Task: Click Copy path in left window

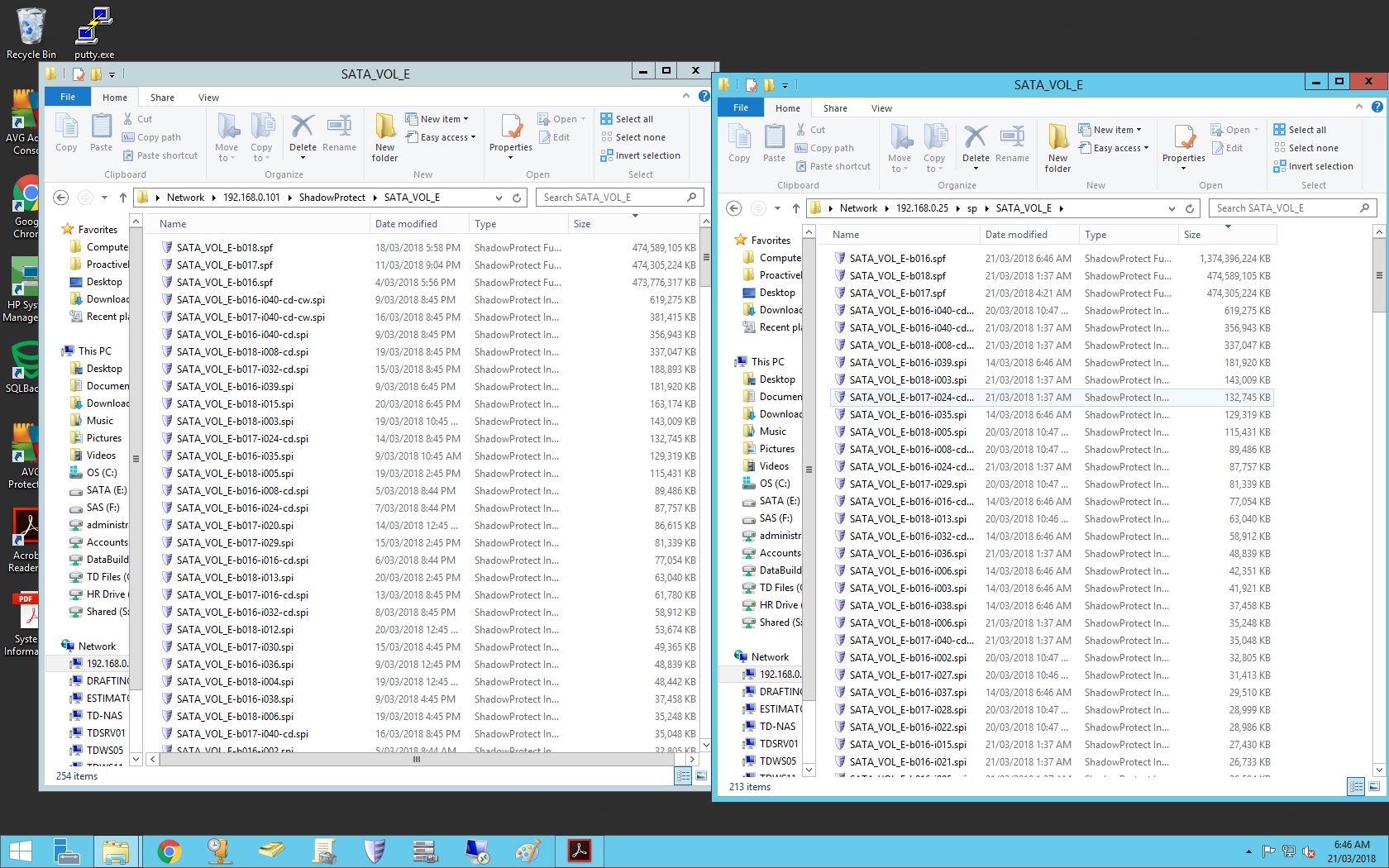Action: click(x=151, y=137)
